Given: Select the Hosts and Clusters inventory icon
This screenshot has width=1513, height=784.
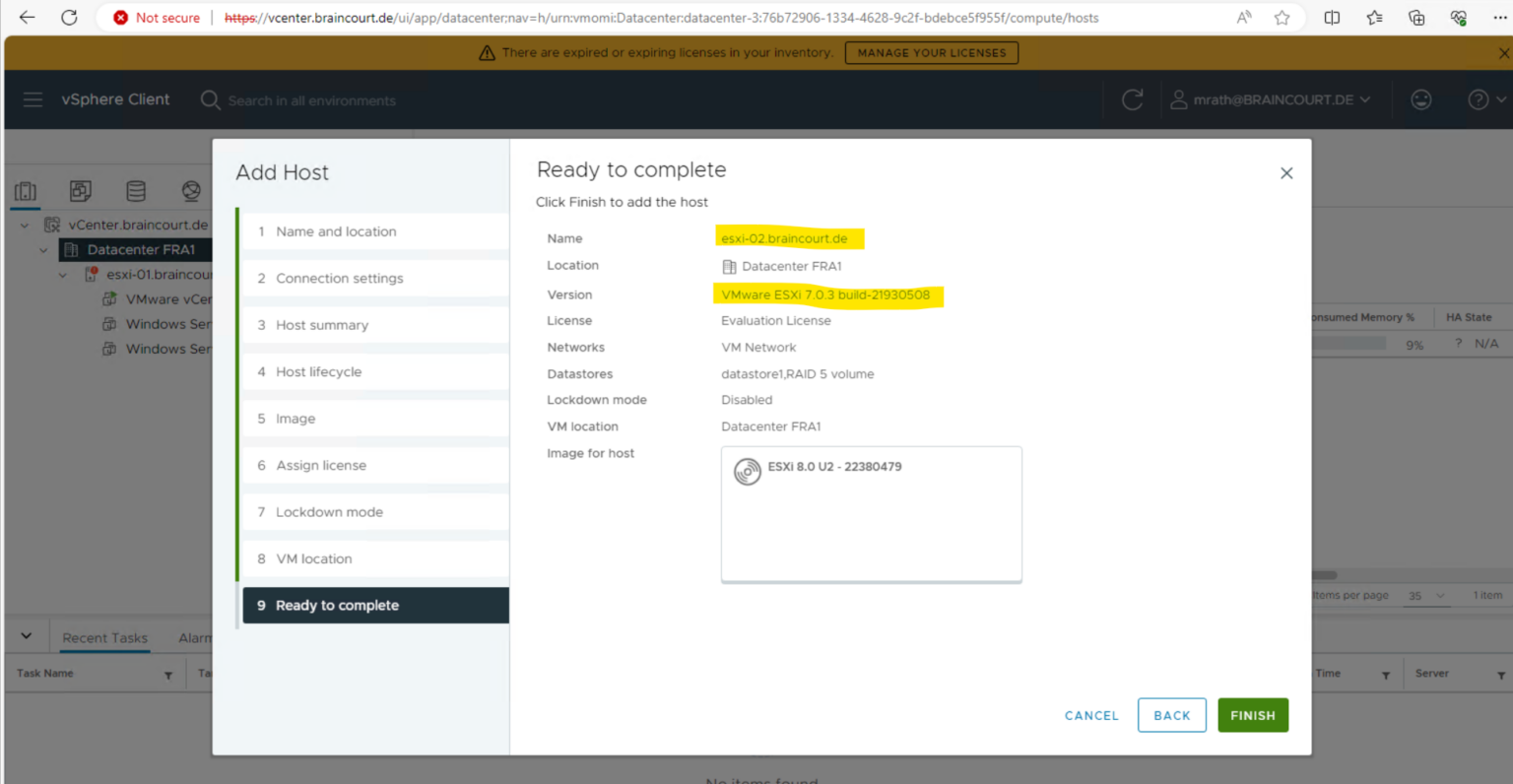Looking at the screenshot, I should 26,190.
